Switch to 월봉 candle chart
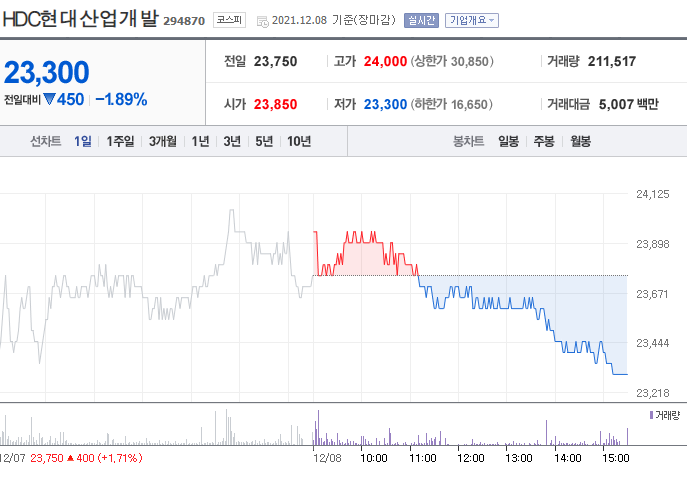The height and width of the screenshot is (477, 687). click(580, 141)
